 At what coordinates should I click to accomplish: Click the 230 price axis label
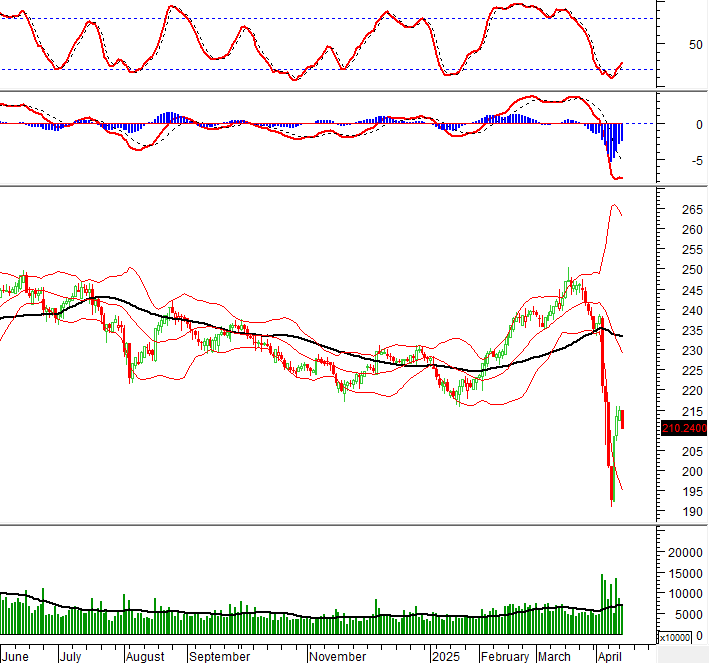click(692, 350)
